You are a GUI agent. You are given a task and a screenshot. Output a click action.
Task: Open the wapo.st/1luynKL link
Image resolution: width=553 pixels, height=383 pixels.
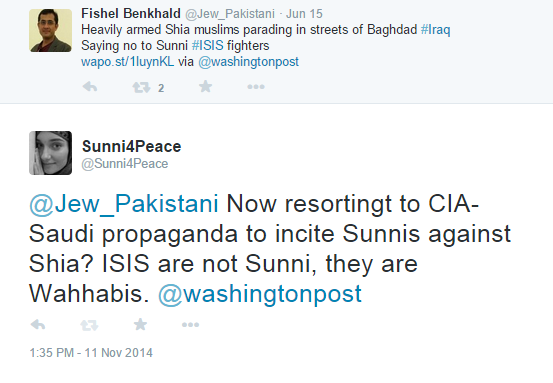(127, 62)
